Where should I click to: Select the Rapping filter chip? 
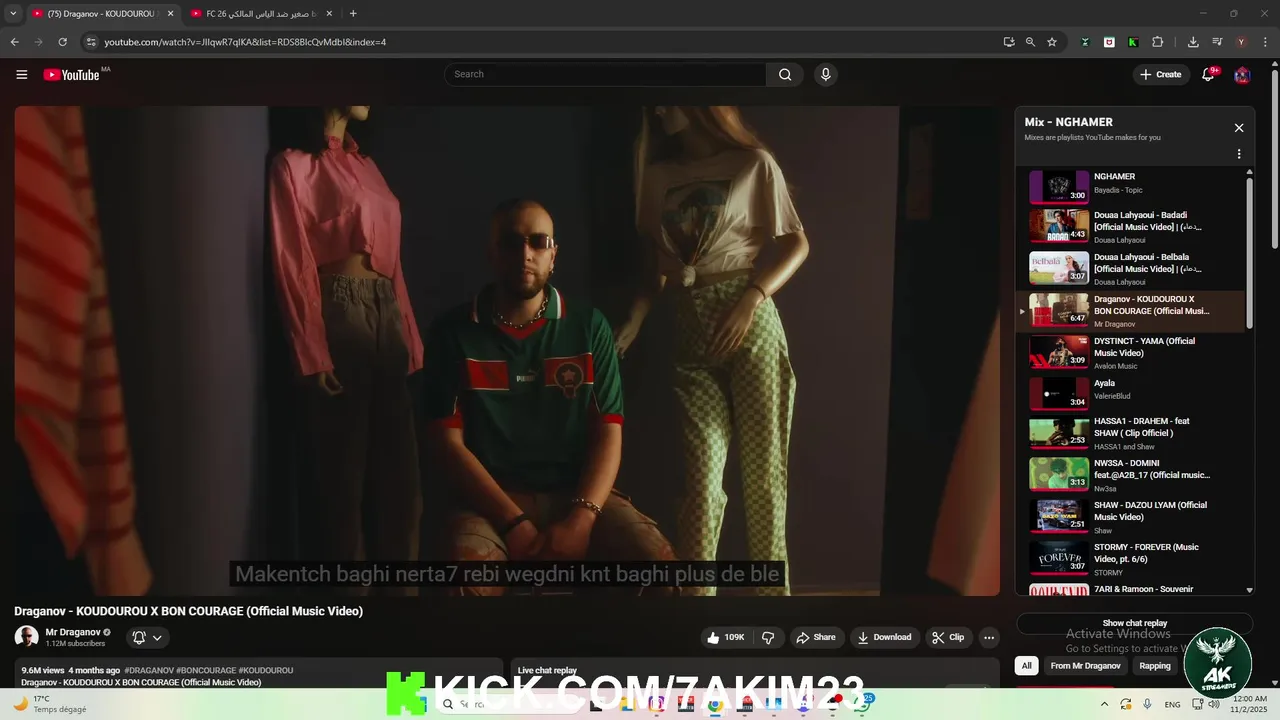click(x=1155, y=666)
